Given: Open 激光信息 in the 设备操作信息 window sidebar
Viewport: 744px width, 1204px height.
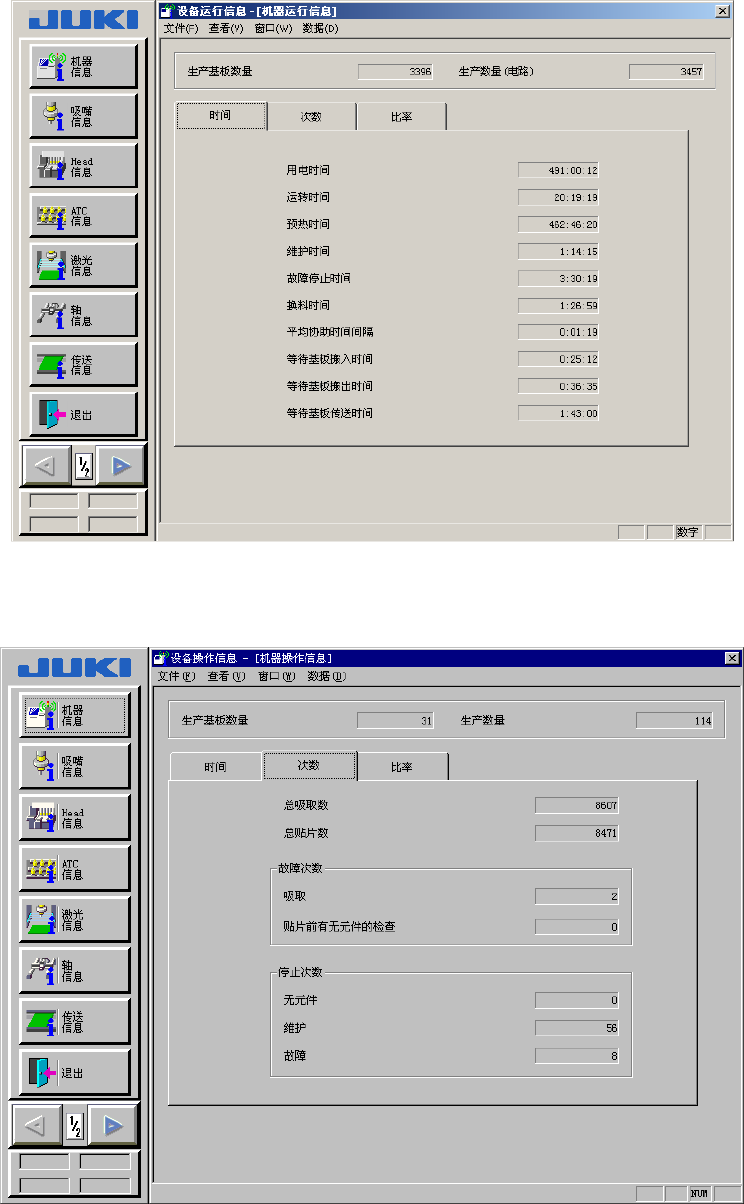Looking at the screenshot, I should (x=76, y=919).
